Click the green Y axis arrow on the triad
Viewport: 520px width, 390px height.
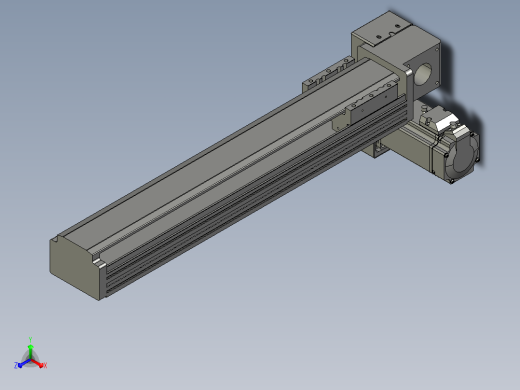30,352
